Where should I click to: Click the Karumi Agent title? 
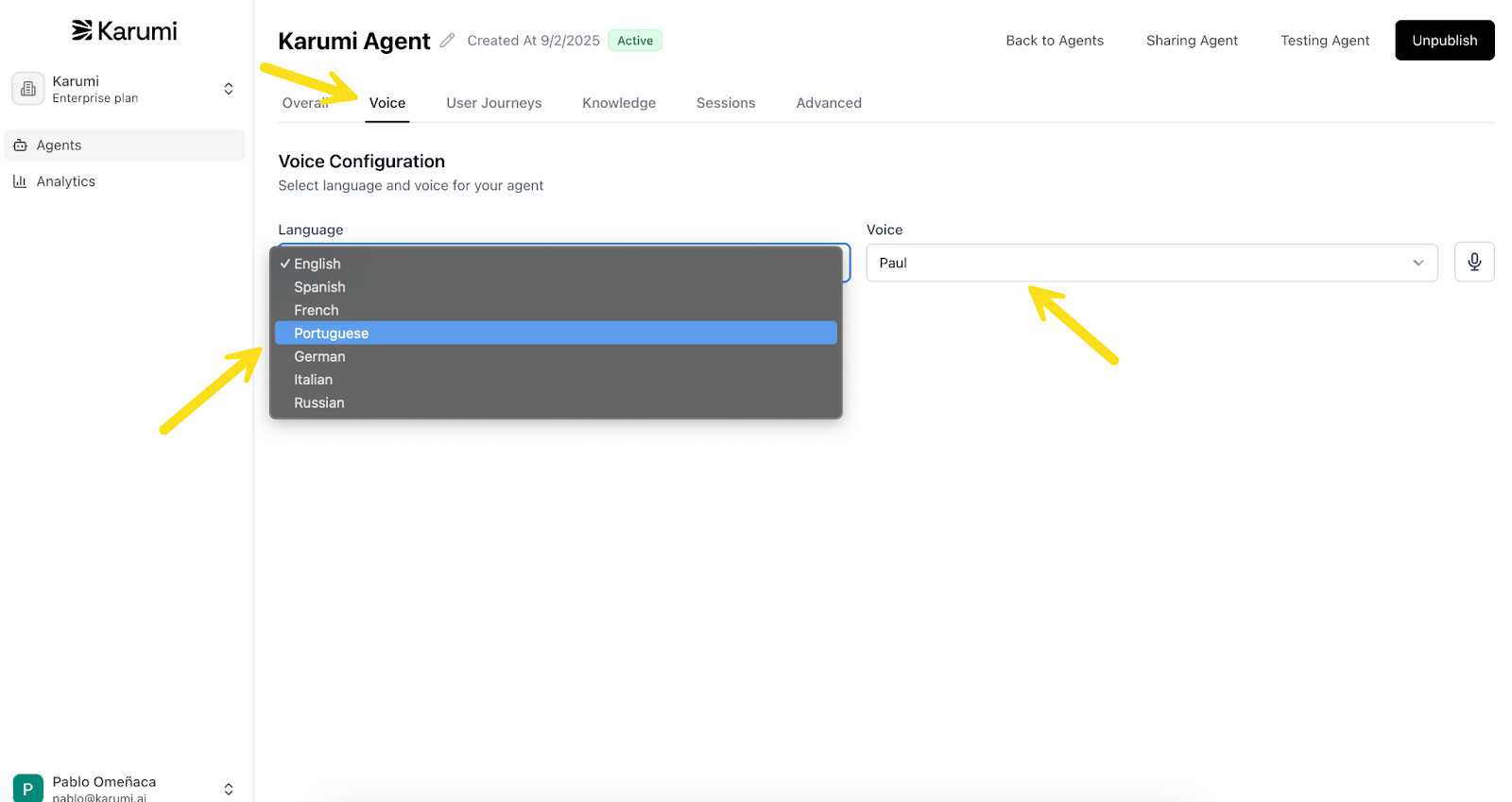[x=354, y=41]
